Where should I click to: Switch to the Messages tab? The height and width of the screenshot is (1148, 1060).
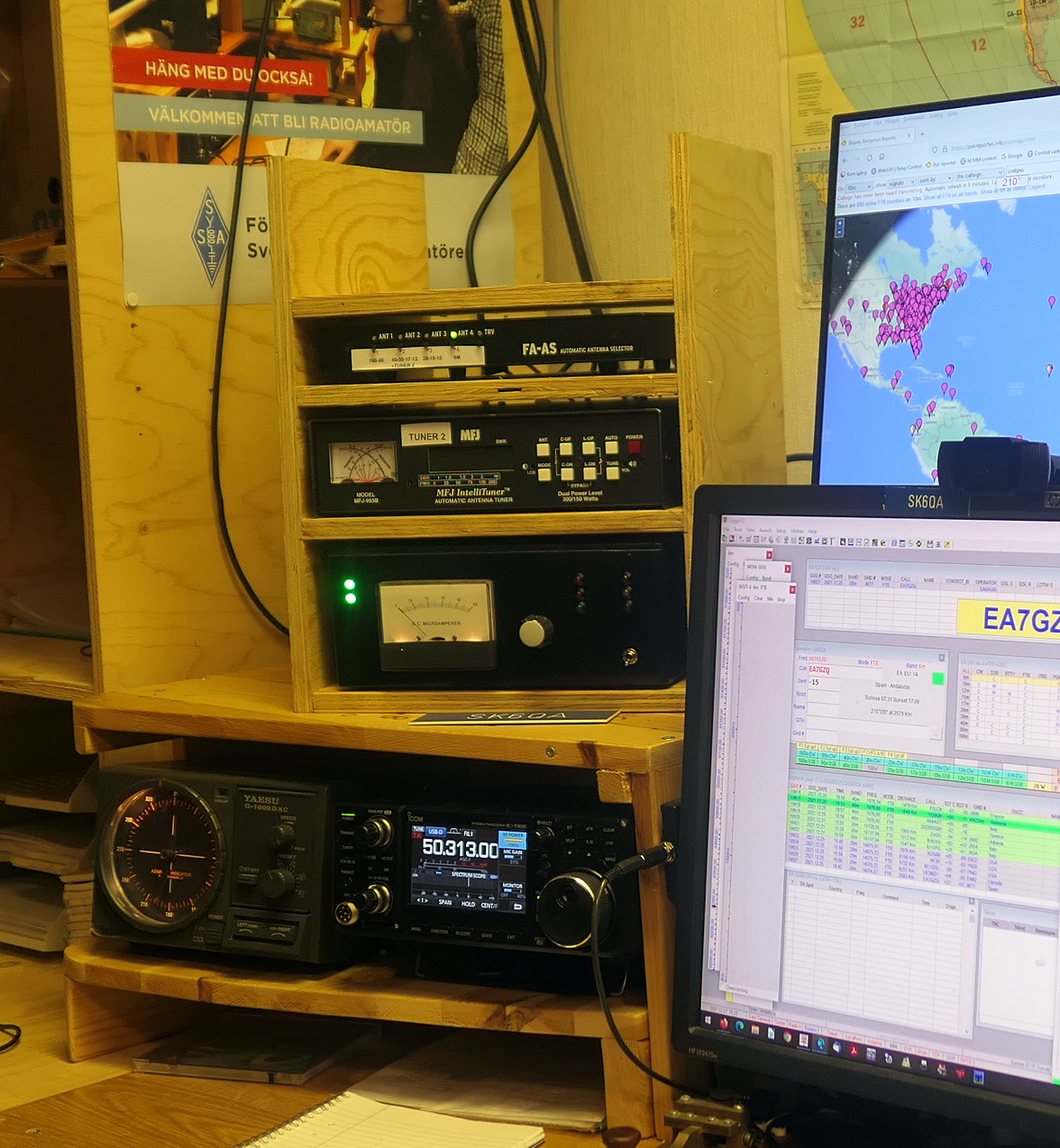click(1046, 931)
